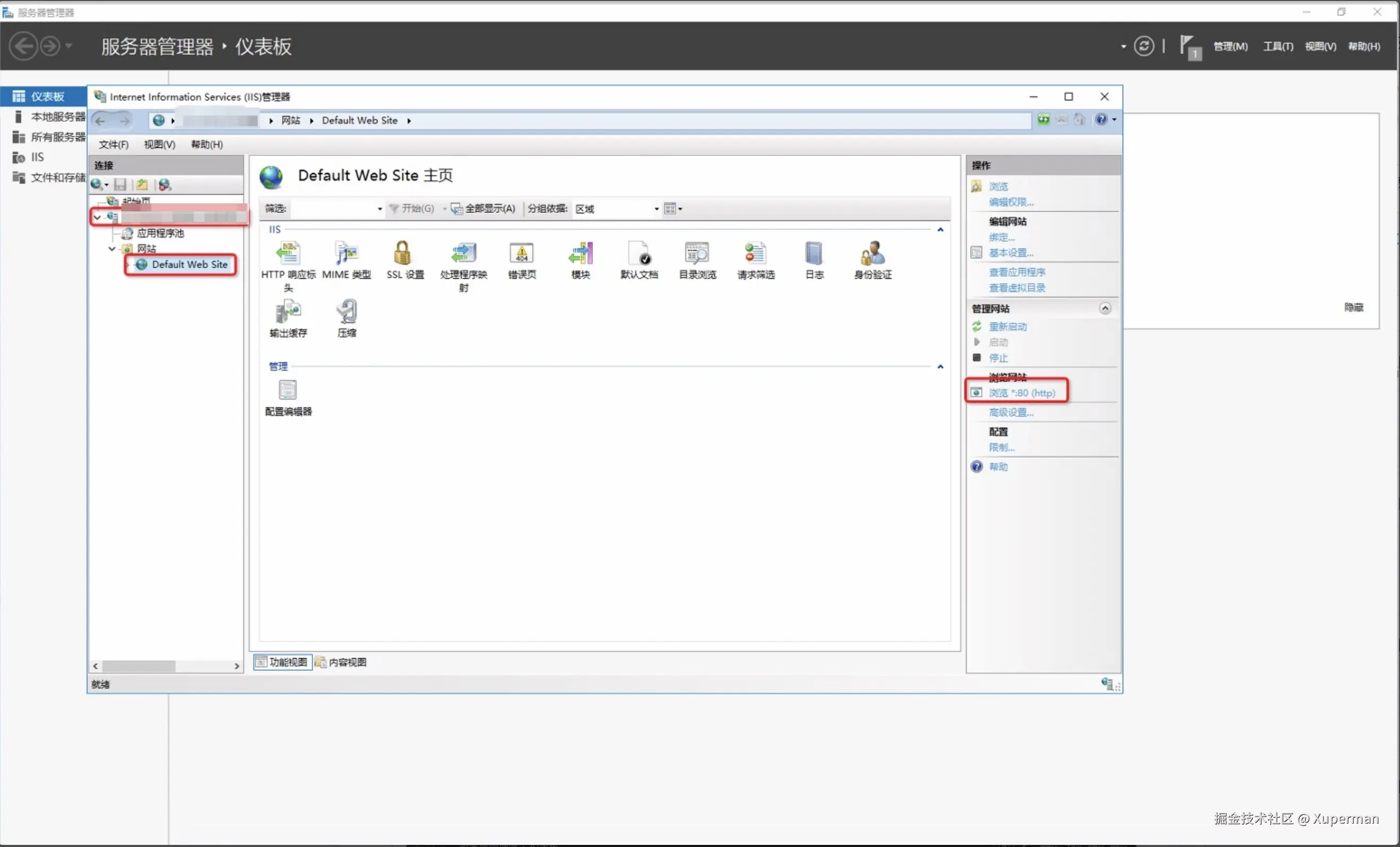
Task: Open the 默认文档 feature icon
Action: pos(639,258)
